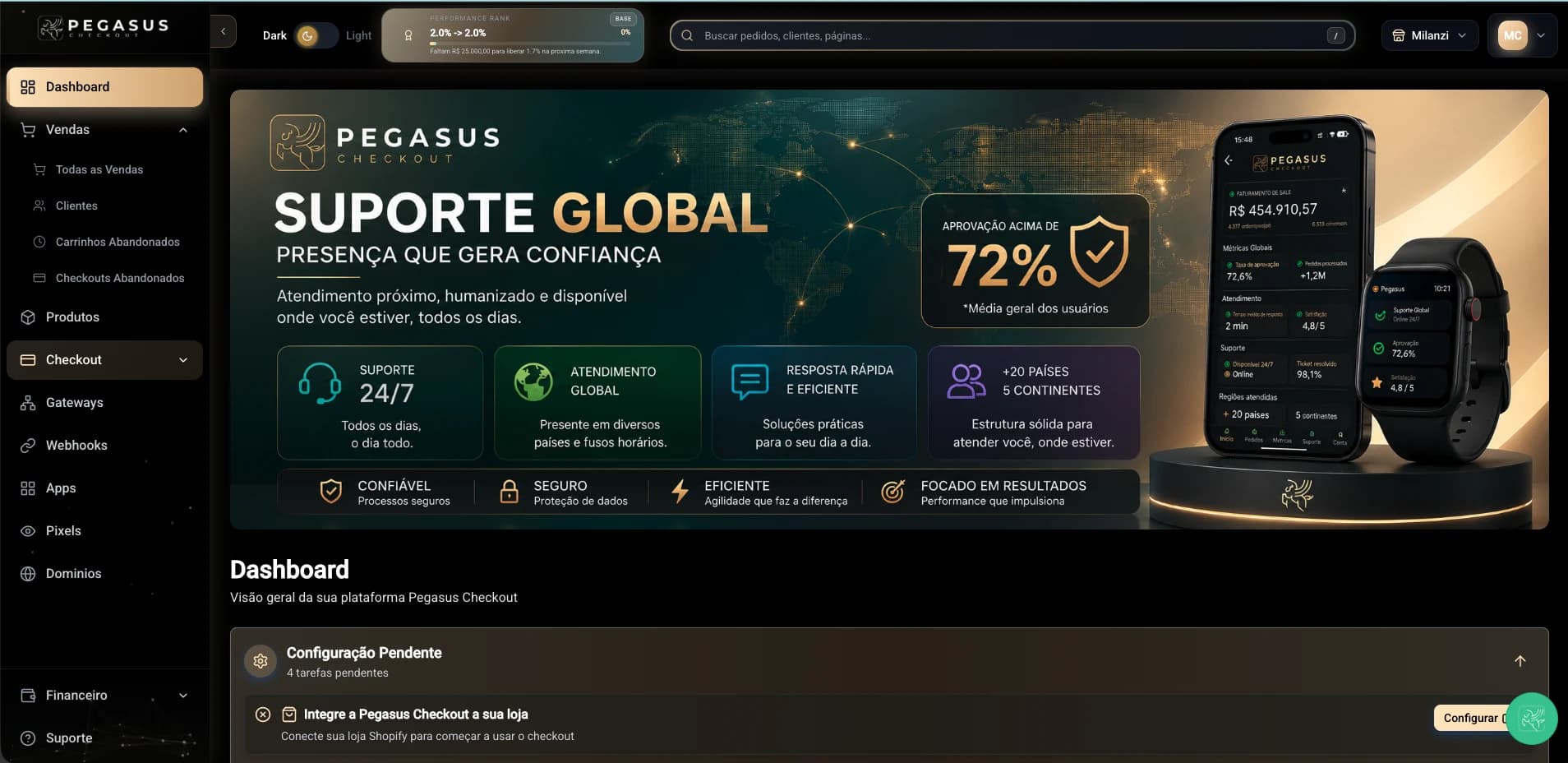Collapse the sidebar with the left chevron button
Viewport: 1568px width, 763px height.
[x=224, y=32]
